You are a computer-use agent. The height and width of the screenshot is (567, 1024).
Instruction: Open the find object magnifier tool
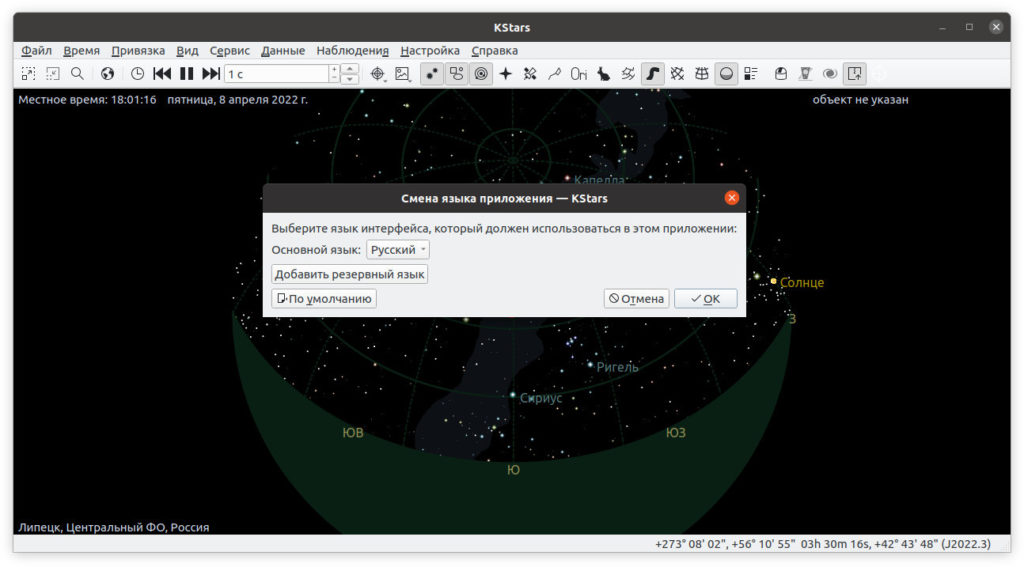[77, 74]
